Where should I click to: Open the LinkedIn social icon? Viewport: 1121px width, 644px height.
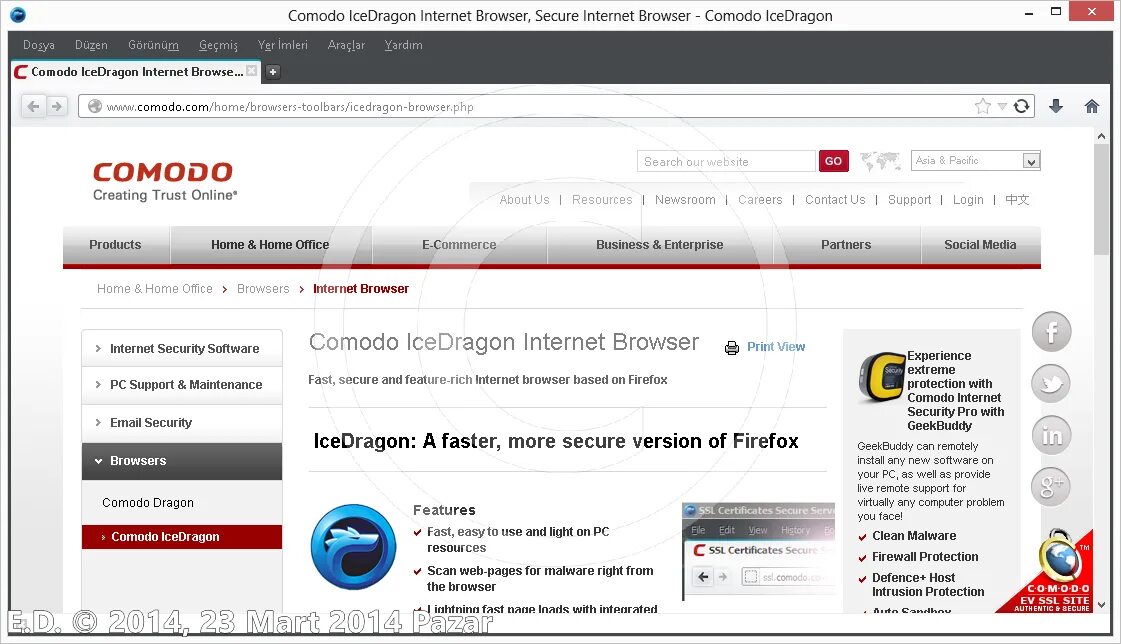coord(1051,435)
